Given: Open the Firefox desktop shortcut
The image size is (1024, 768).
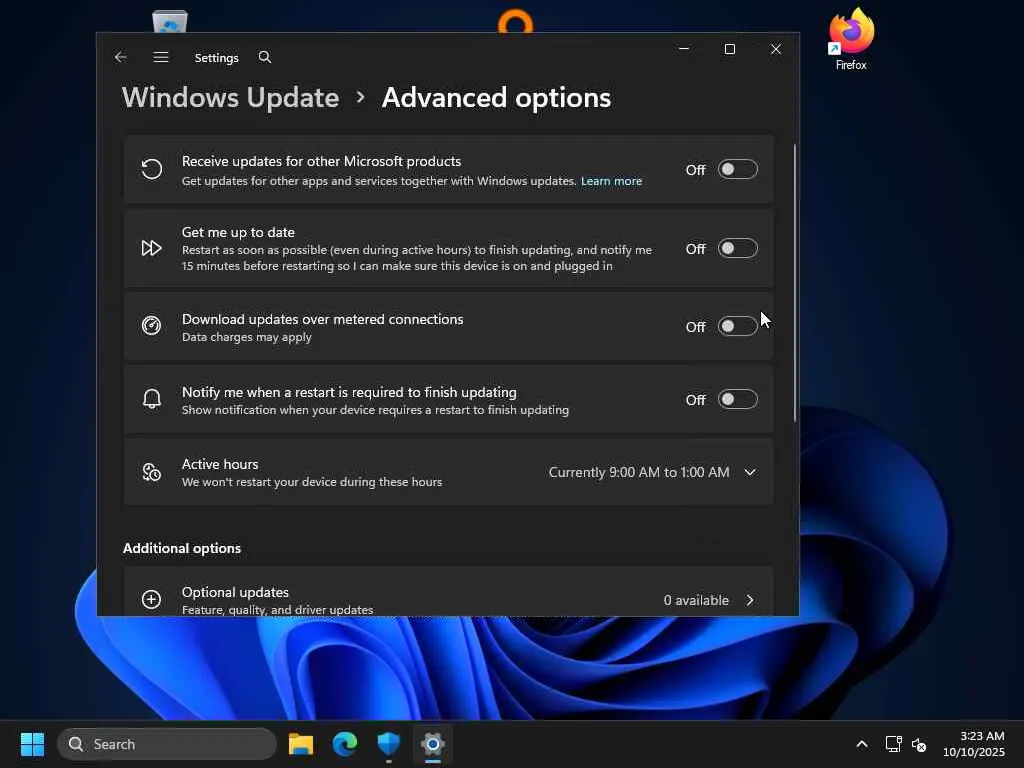Looking at the screenshot, I should tap(851, 39).
